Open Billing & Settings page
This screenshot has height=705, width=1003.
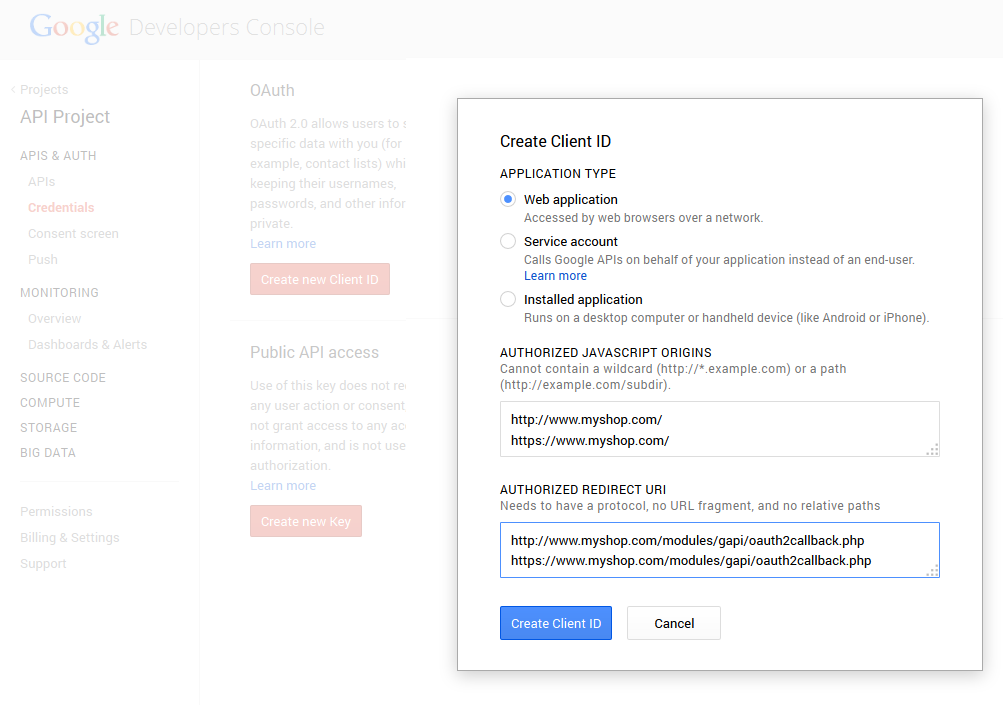(69, 538)
